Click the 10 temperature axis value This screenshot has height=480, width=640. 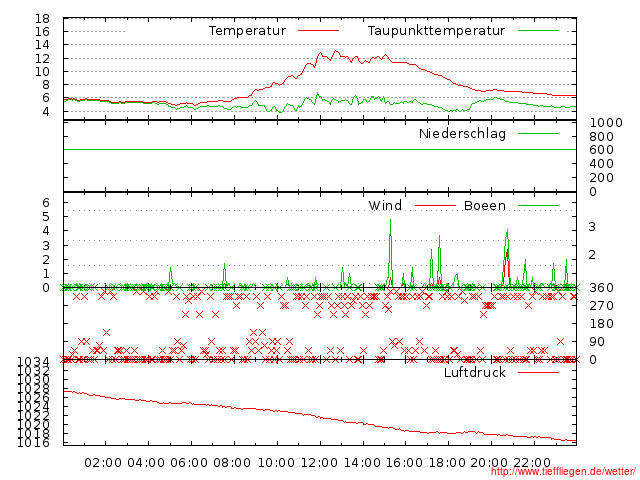(42, 72)
